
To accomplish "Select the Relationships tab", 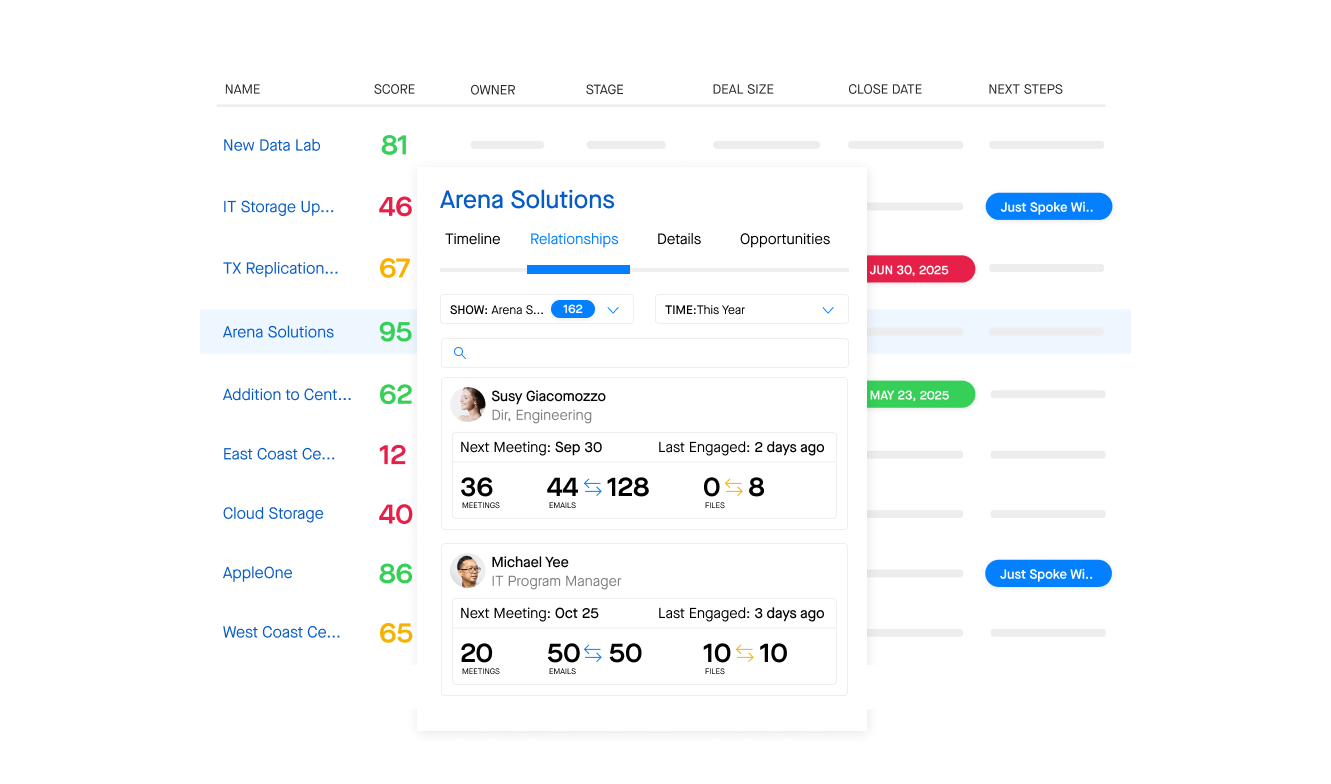I will (574, 239).
